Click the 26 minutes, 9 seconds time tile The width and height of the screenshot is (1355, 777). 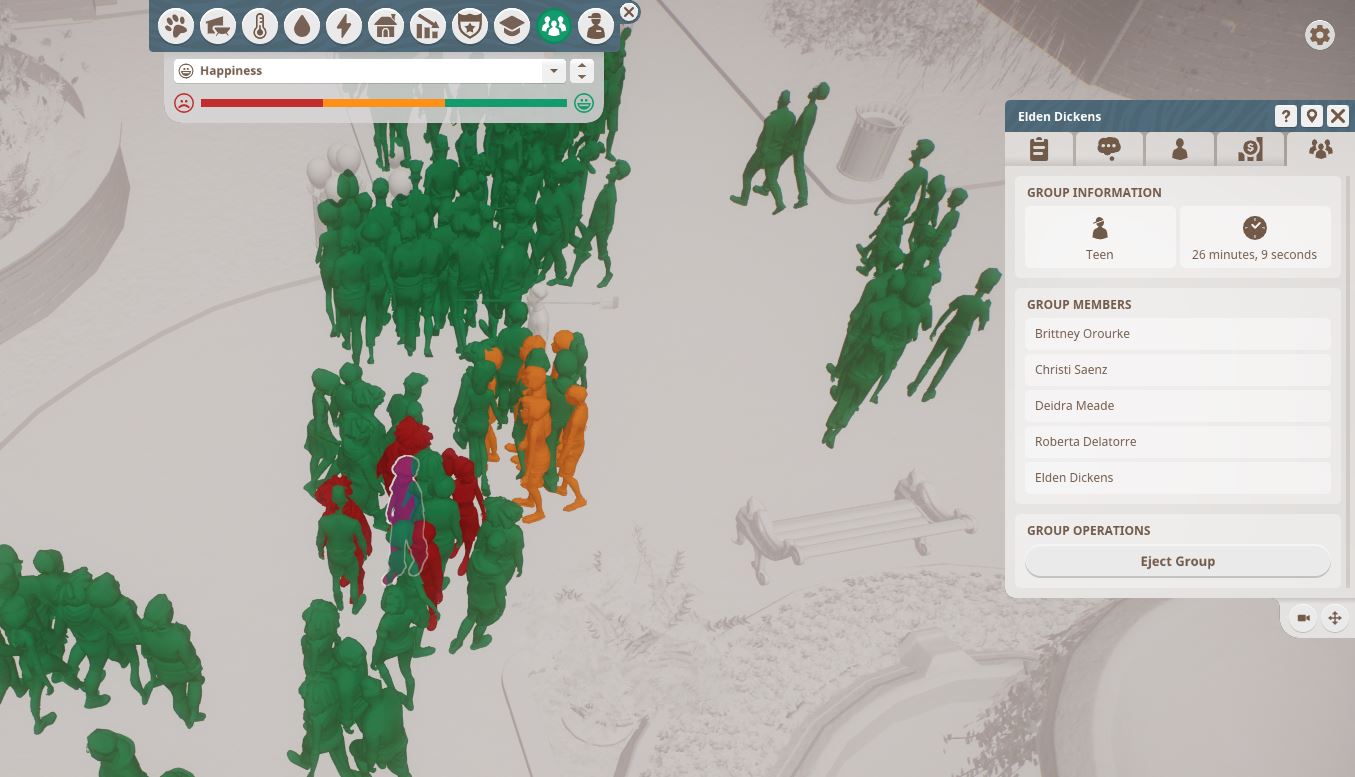click(1255, 237)
